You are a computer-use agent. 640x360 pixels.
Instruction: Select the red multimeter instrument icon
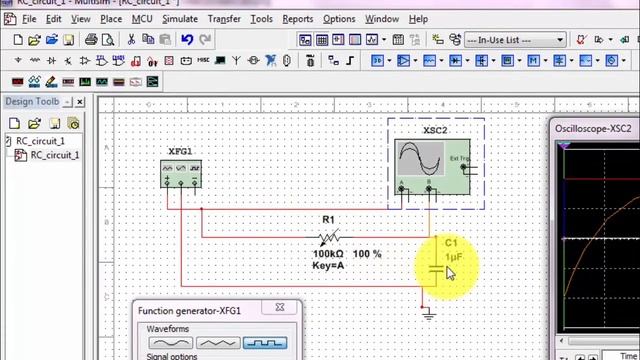pyautogui.click(x=18, y=82)
